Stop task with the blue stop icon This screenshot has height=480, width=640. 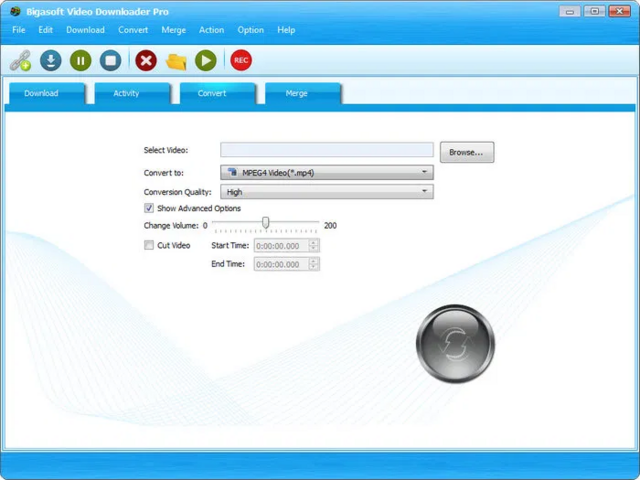(x=111, y=60)
